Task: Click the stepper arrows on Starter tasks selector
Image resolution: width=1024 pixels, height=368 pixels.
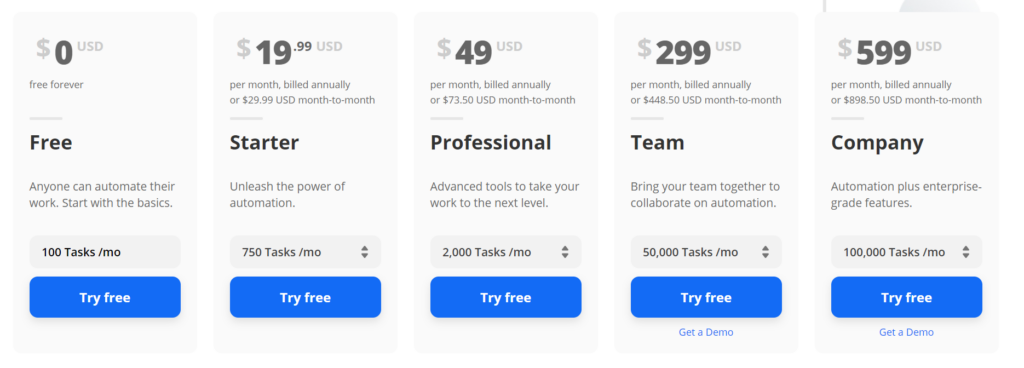Action: pyautogui.click(x=364, y=252)
